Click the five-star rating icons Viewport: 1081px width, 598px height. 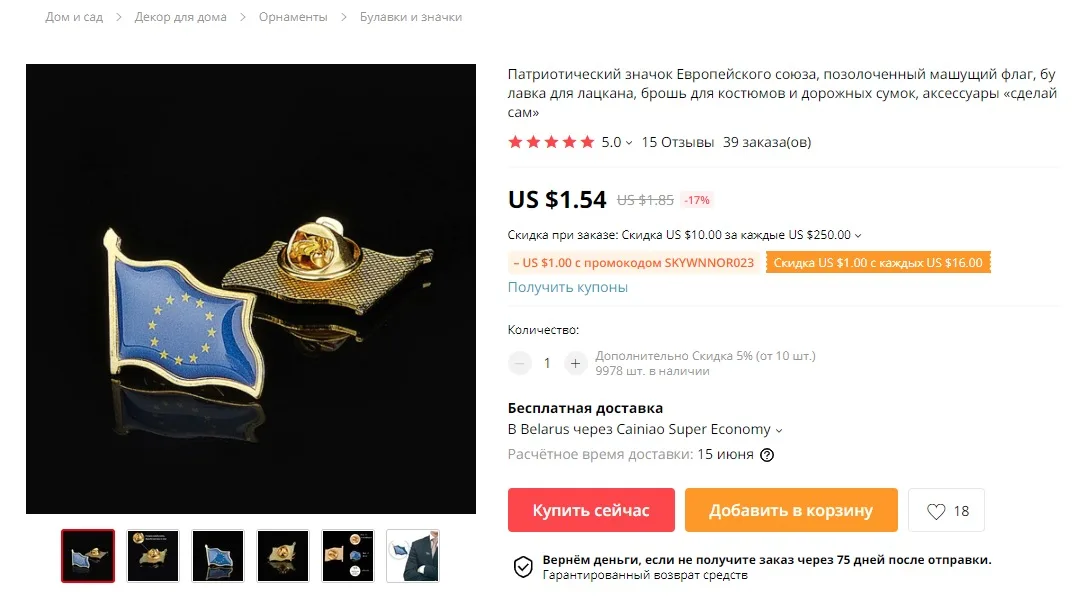click(x=551, y=142)
